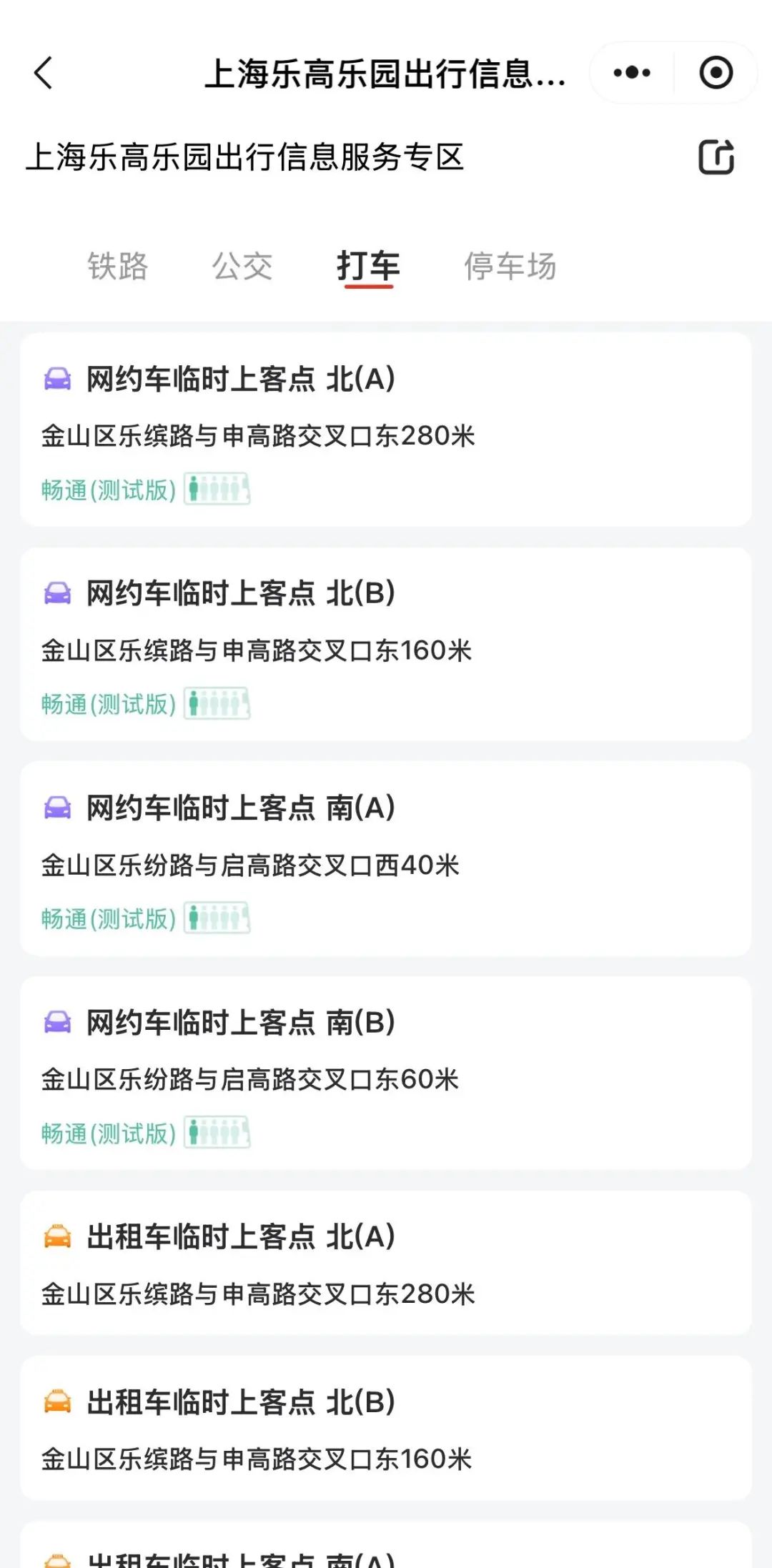Tap orange taxi icon for 出租车 北(B)
The height and width of the screenshot is (1568, 772).
coord(58,1401)
